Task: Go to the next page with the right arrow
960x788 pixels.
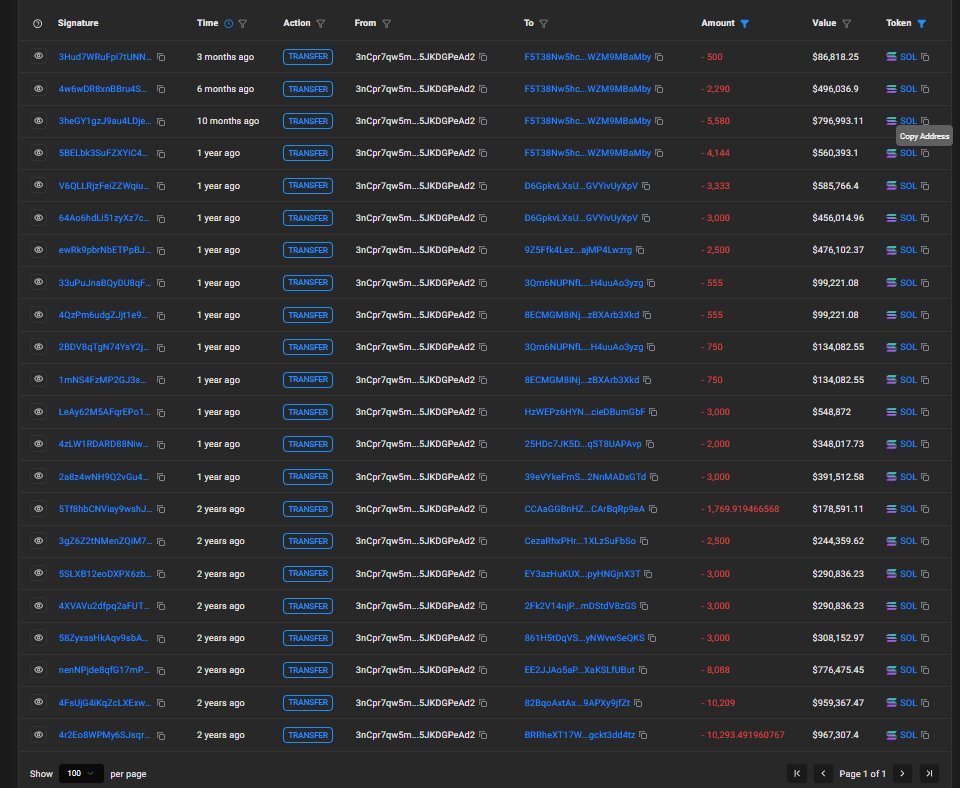Action: tap(902, 773)
